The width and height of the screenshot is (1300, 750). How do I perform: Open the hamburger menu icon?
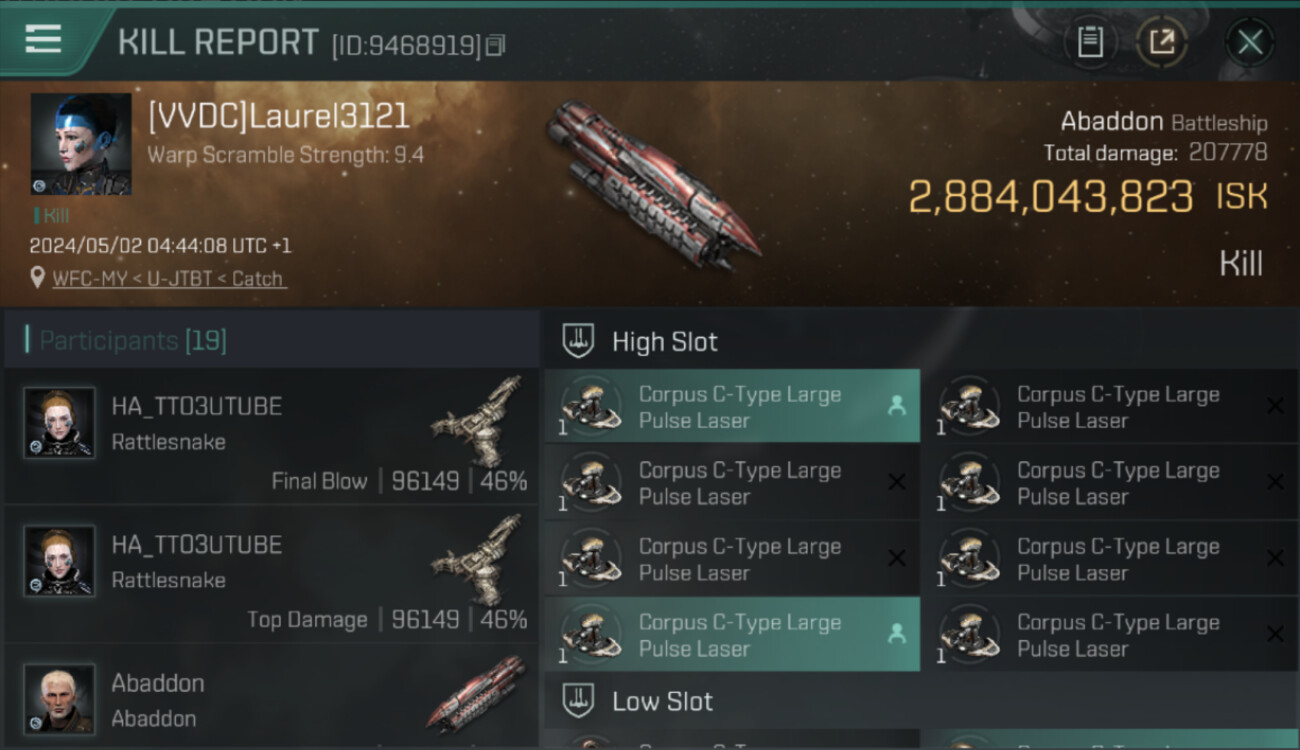pos(43,39)
